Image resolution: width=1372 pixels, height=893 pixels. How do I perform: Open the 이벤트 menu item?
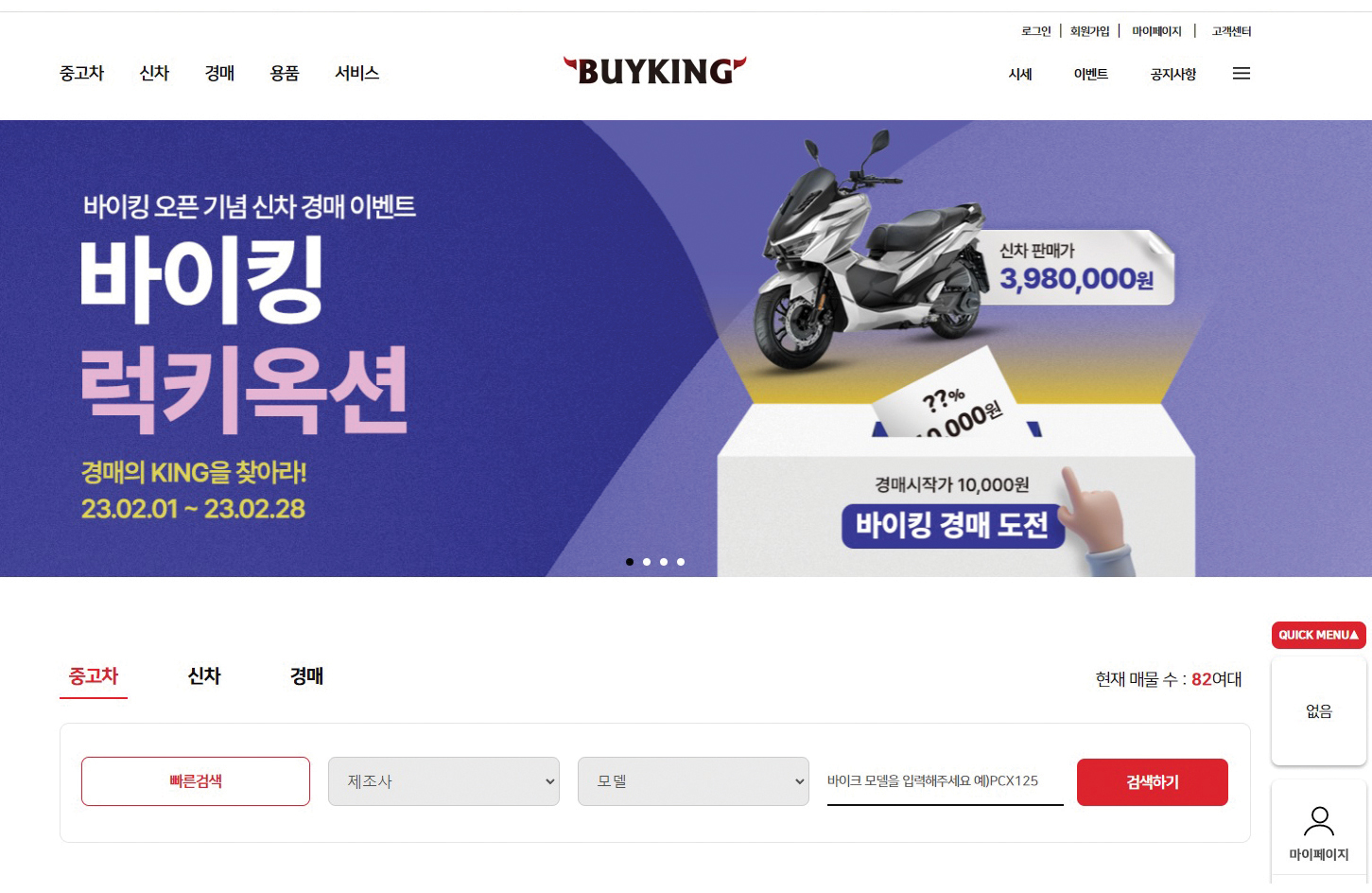point(1090,74)
